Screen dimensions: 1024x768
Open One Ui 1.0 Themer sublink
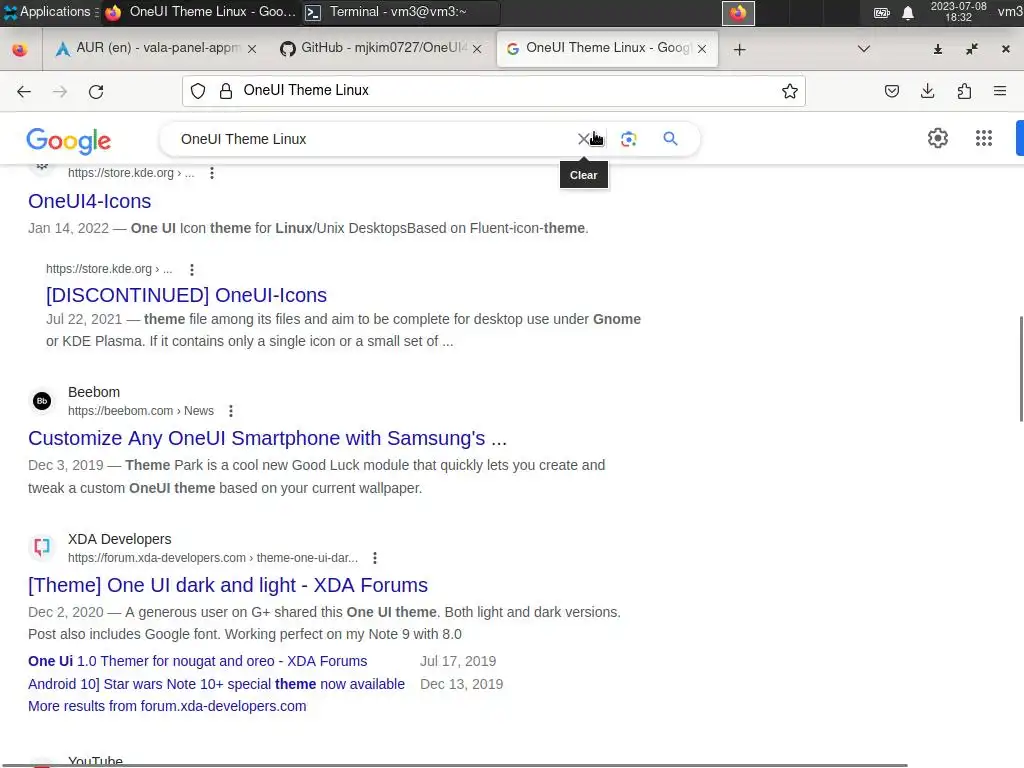(197, 661)
